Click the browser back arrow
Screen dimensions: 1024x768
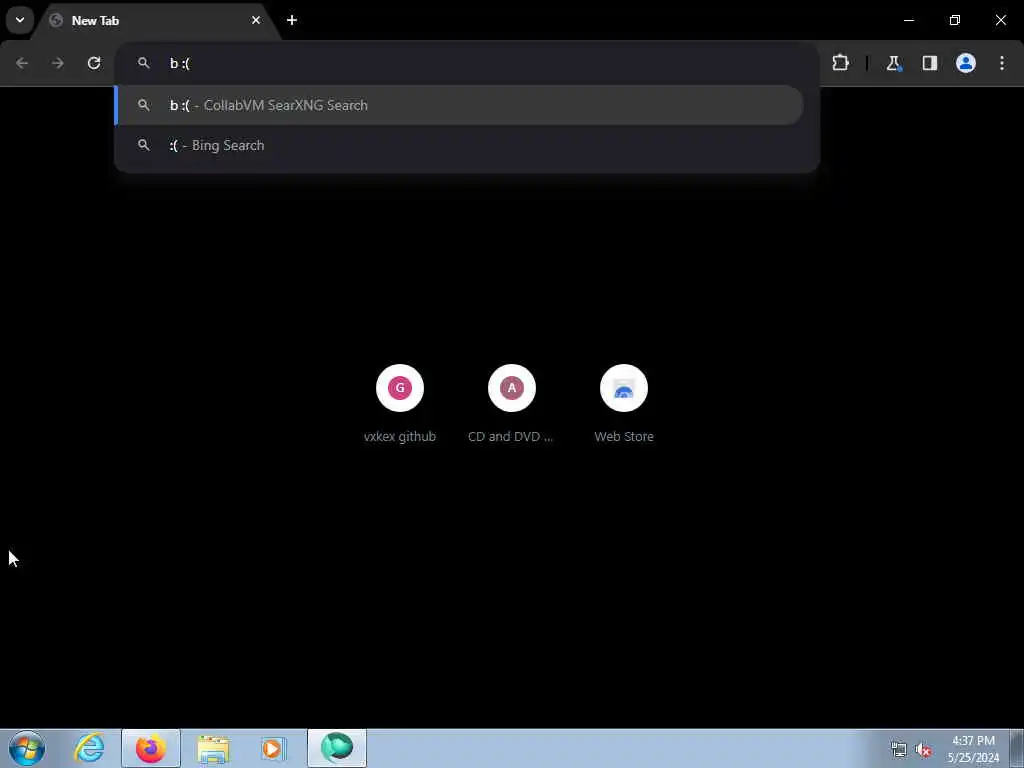pos(22,63)
